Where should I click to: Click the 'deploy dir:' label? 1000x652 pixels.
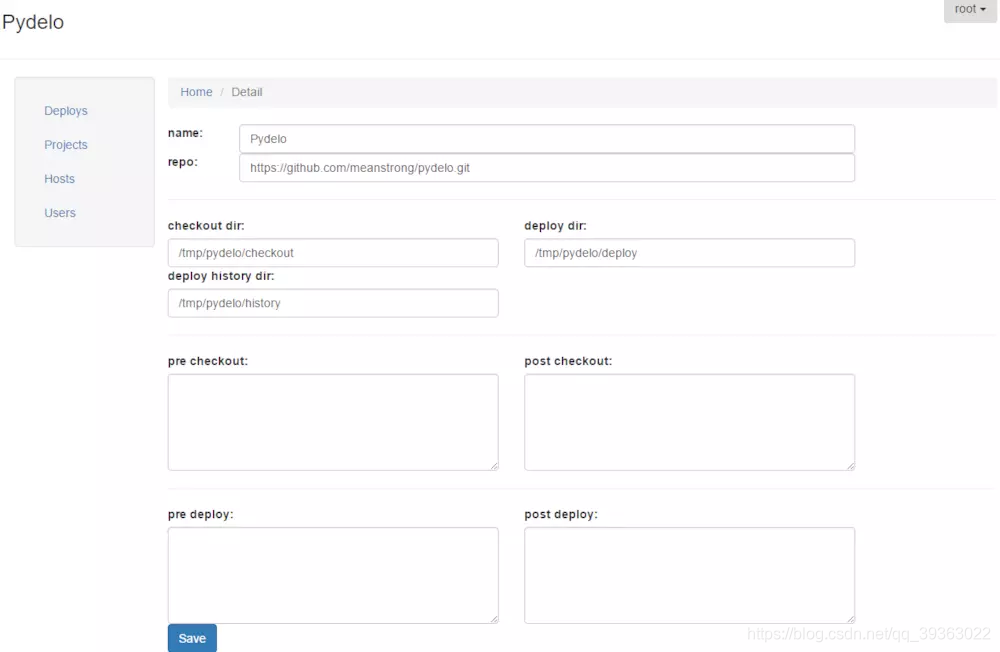(x=555, y=226)
